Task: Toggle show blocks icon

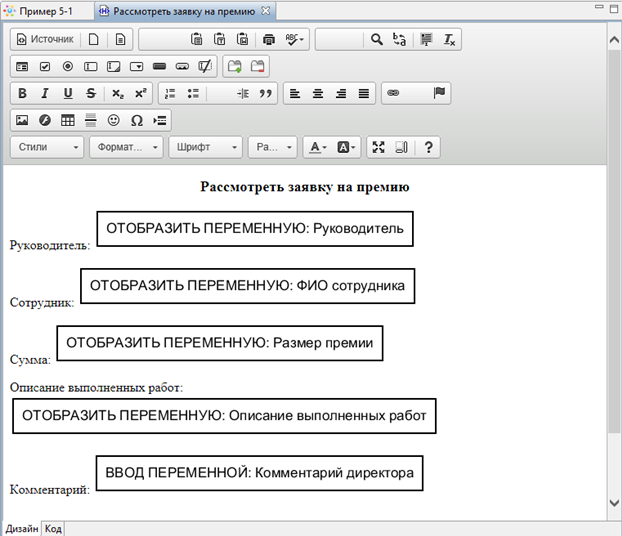Action: [401, 147]
